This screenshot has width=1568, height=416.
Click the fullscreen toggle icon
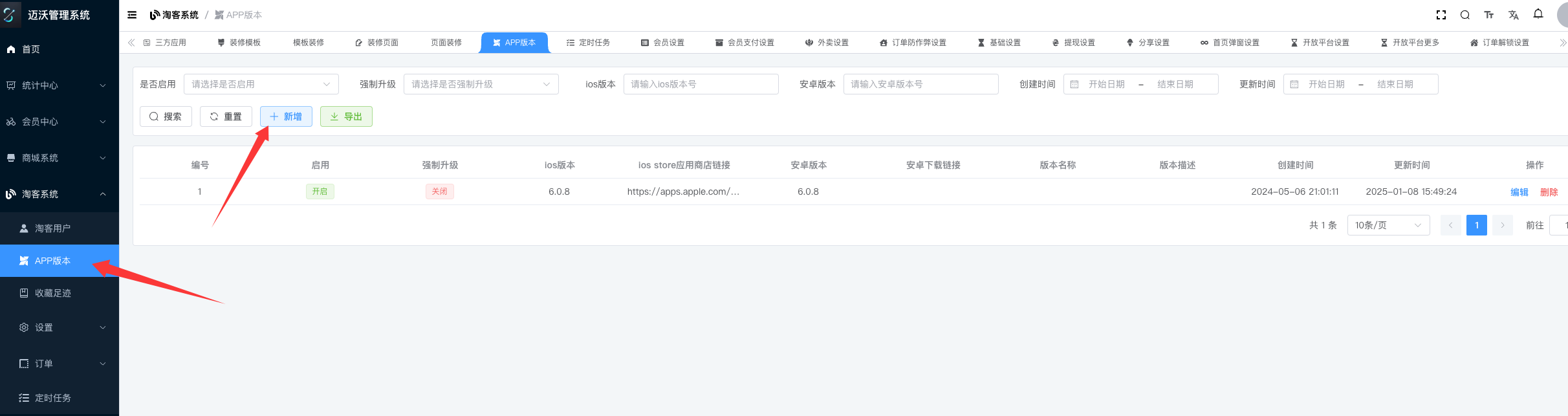[x=1441, y=15]
